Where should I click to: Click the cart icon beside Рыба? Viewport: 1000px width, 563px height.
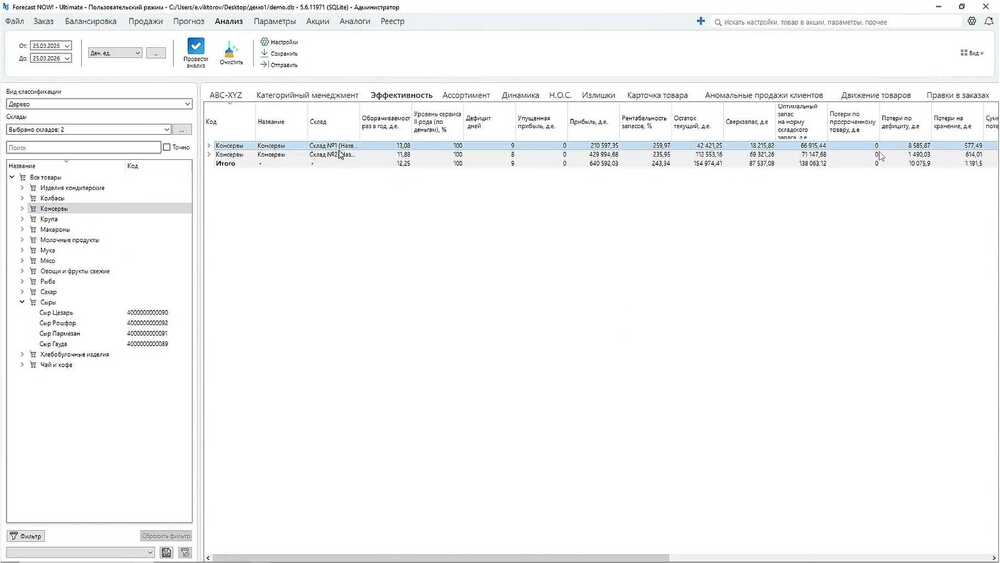(x=33, y=281)
